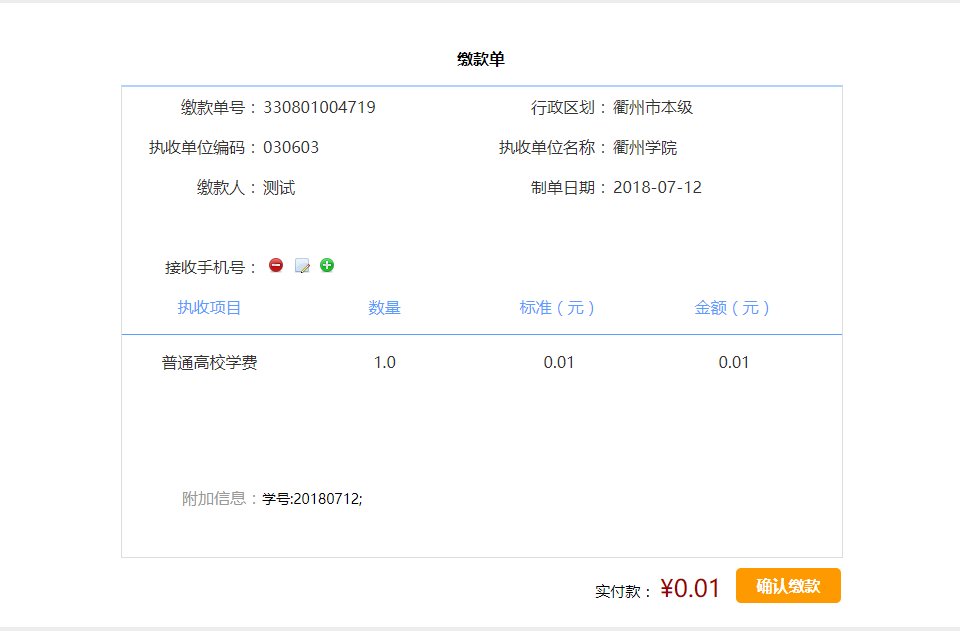Click the 数量 column header
This screenshot has width=960, height=631.
[384, 307]
